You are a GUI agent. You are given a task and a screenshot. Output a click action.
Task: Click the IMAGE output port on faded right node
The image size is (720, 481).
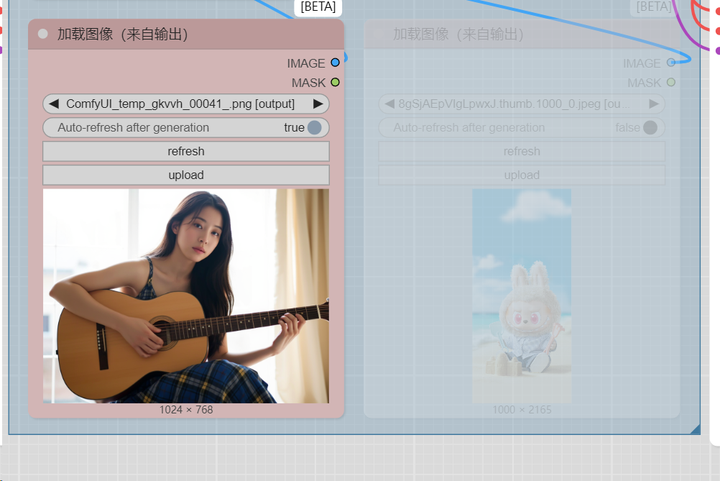[671, 63]
